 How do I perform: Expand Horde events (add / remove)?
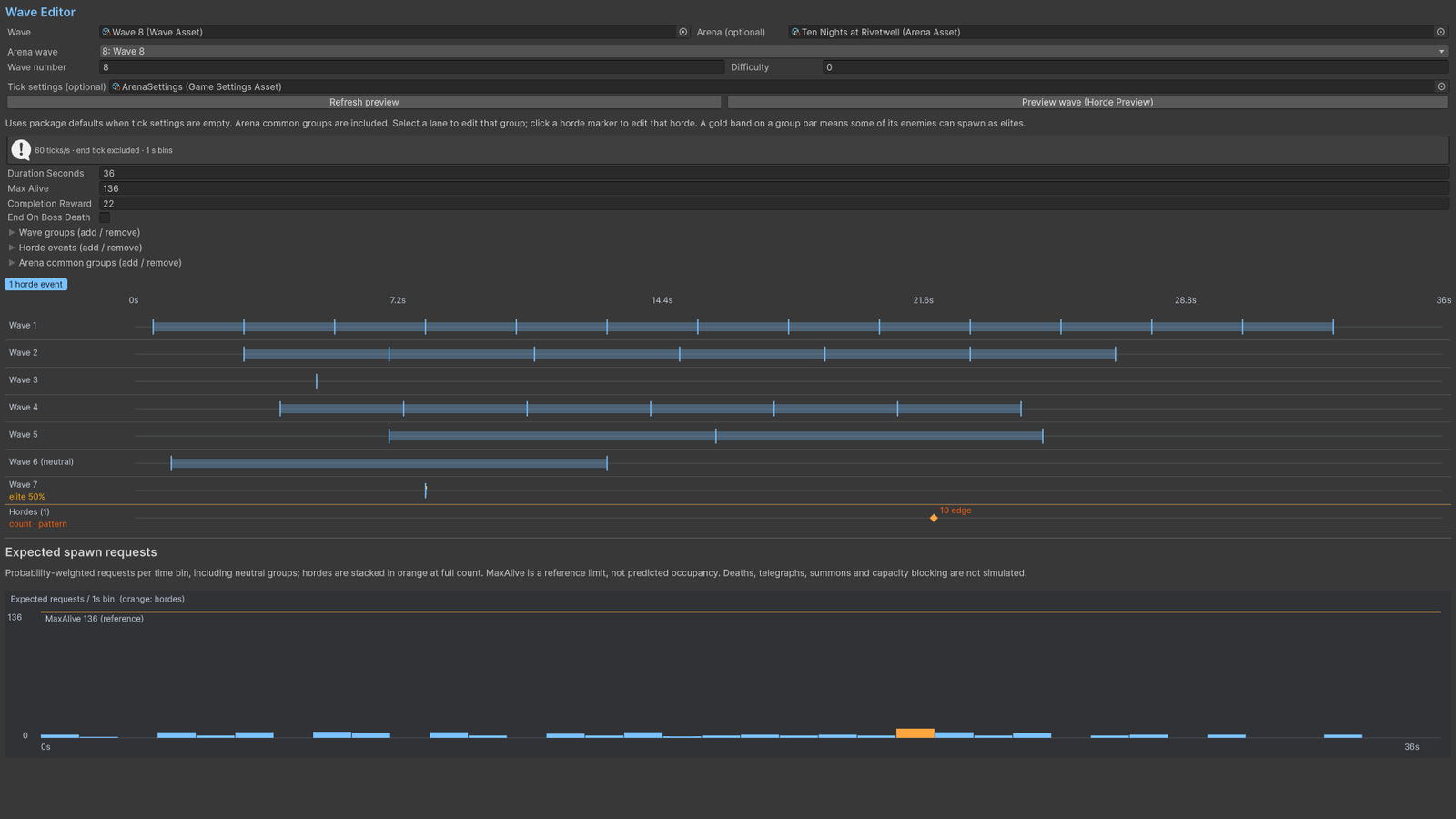[75, 248]
